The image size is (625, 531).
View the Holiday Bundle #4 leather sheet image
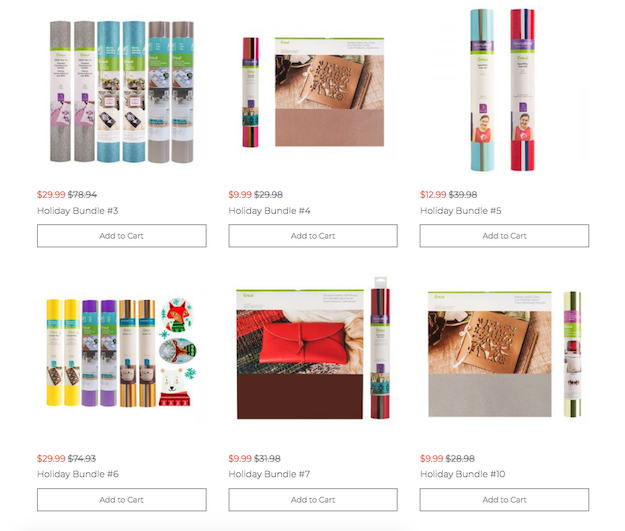(x=313, y=92)
